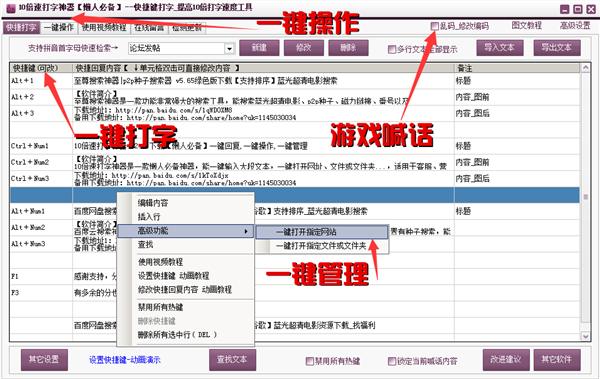Toggle the 乱码_修改编码 checkbox

[x=434, y=26]
